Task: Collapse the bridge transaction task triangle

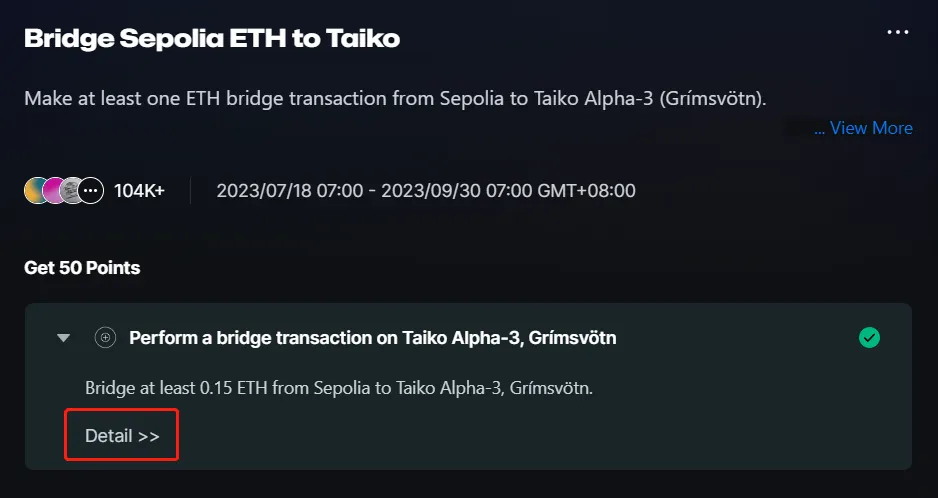Action: 63,338
